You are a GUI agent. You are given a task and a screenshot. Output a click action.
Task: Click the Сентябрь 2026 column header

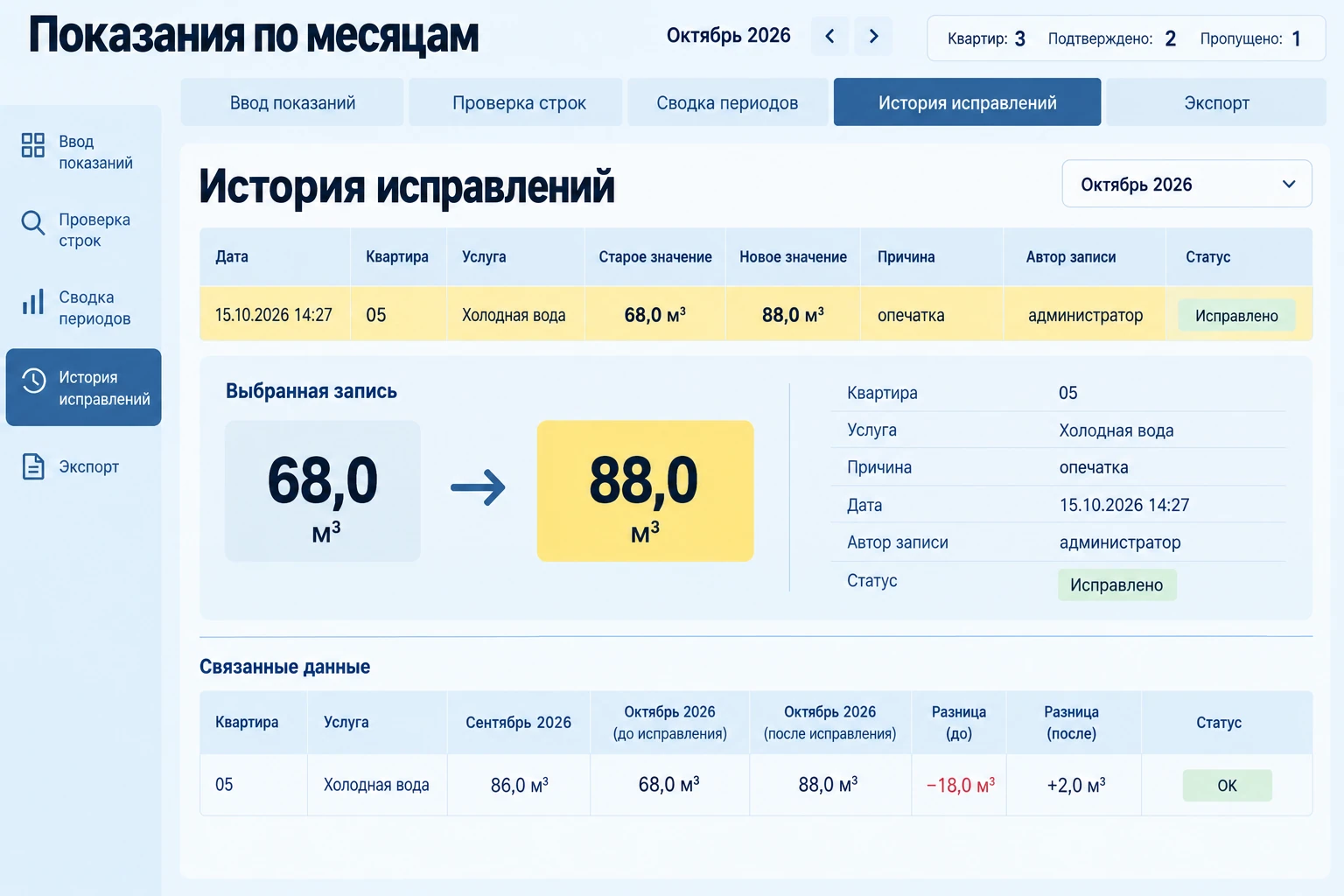[518, 722]
